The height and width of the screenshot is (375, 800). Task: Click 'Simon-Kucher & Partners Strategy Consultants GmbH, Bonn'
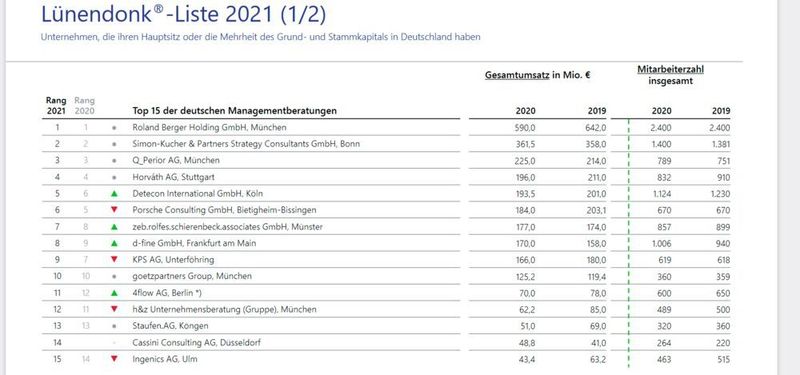point(246,144)
